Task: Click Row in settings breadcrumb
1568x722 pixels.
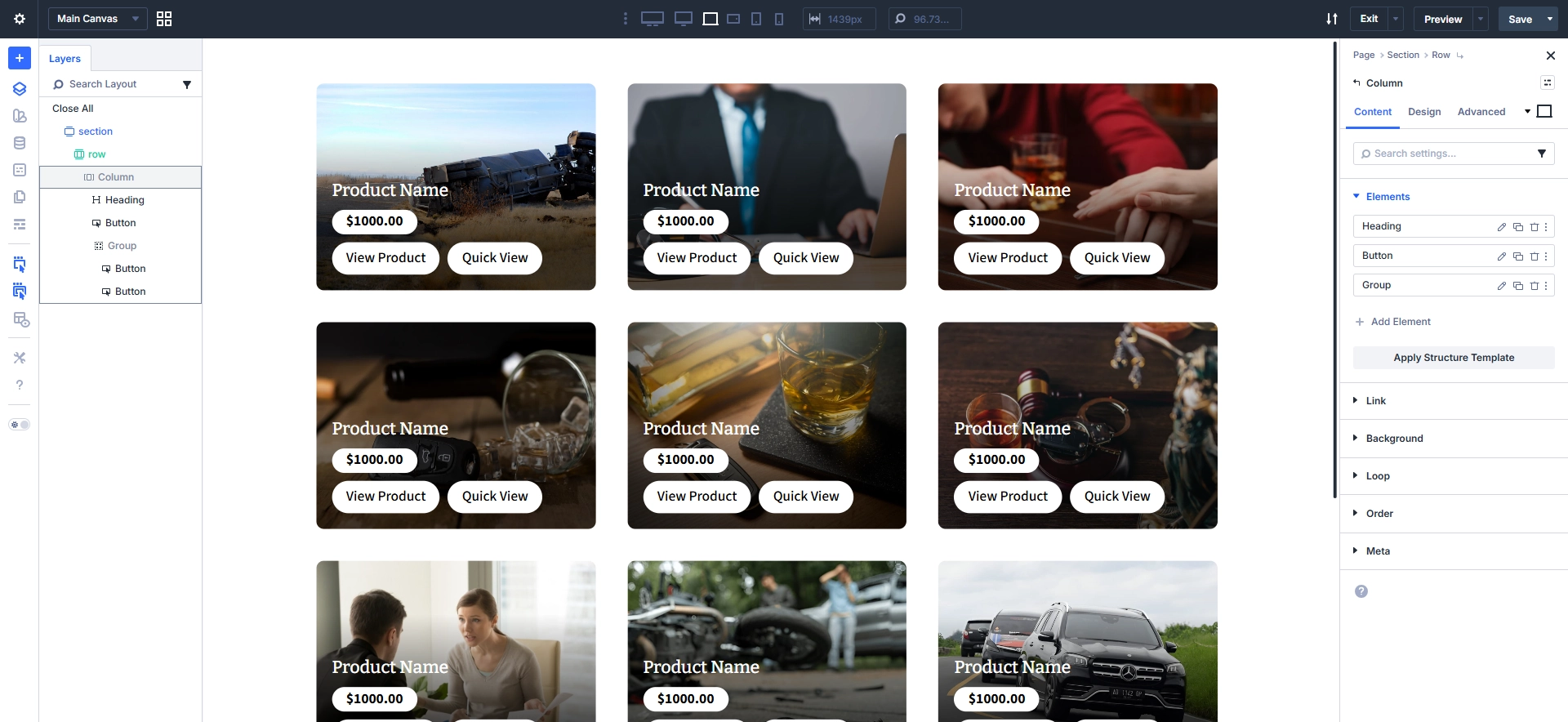Action: 1441,55
